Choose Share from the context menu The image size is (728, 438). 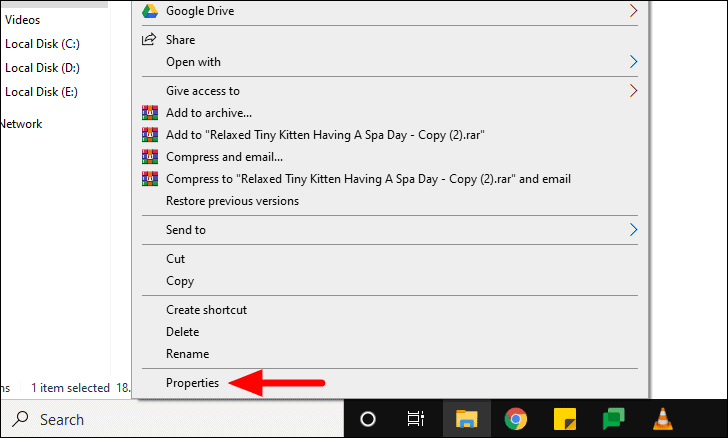click(x=390, y=39)
